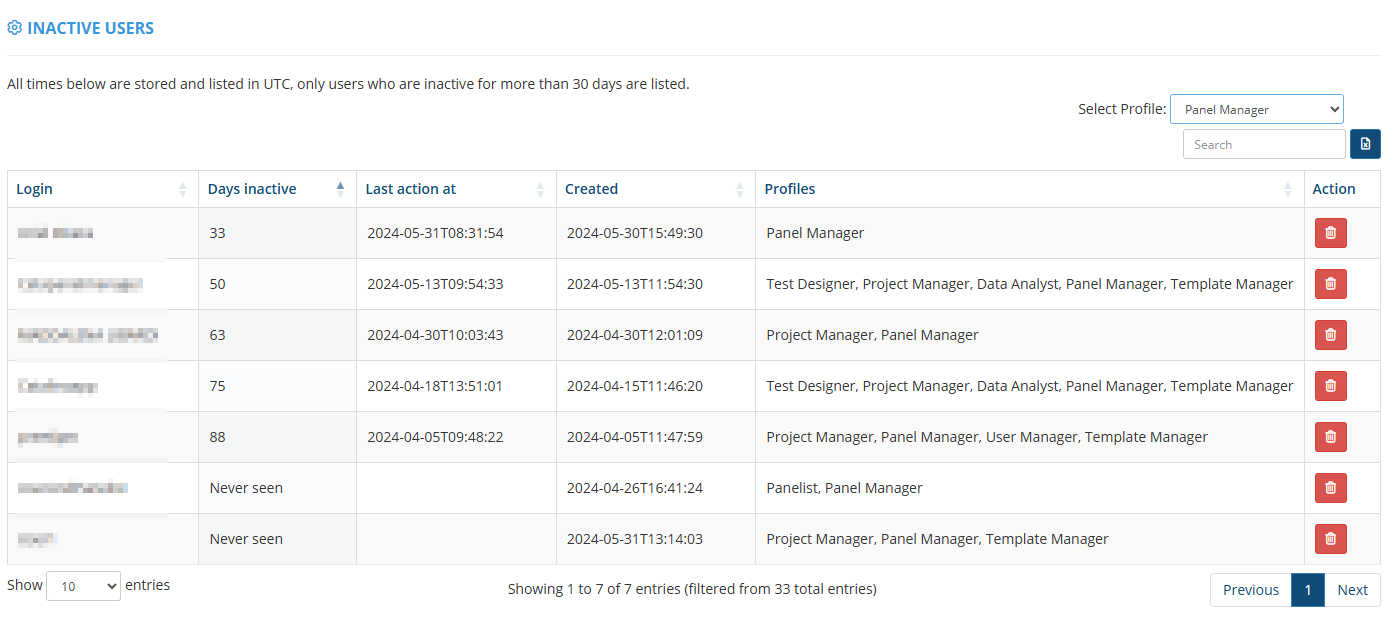This screenshot has width=1395, height=619.
Task: Delete the never-seen user created 2024-05-31
Action: point(1330,539)
